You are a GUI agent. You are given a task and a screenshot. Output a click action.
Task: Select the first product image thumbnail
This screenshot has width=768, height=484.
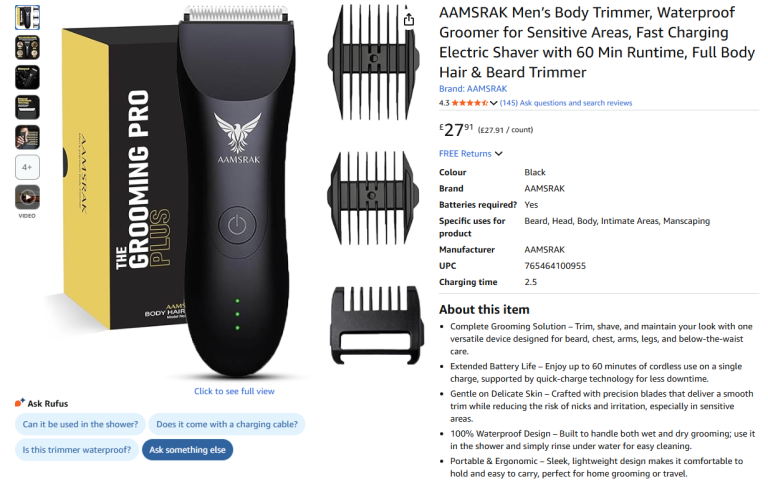click(27, 18)
